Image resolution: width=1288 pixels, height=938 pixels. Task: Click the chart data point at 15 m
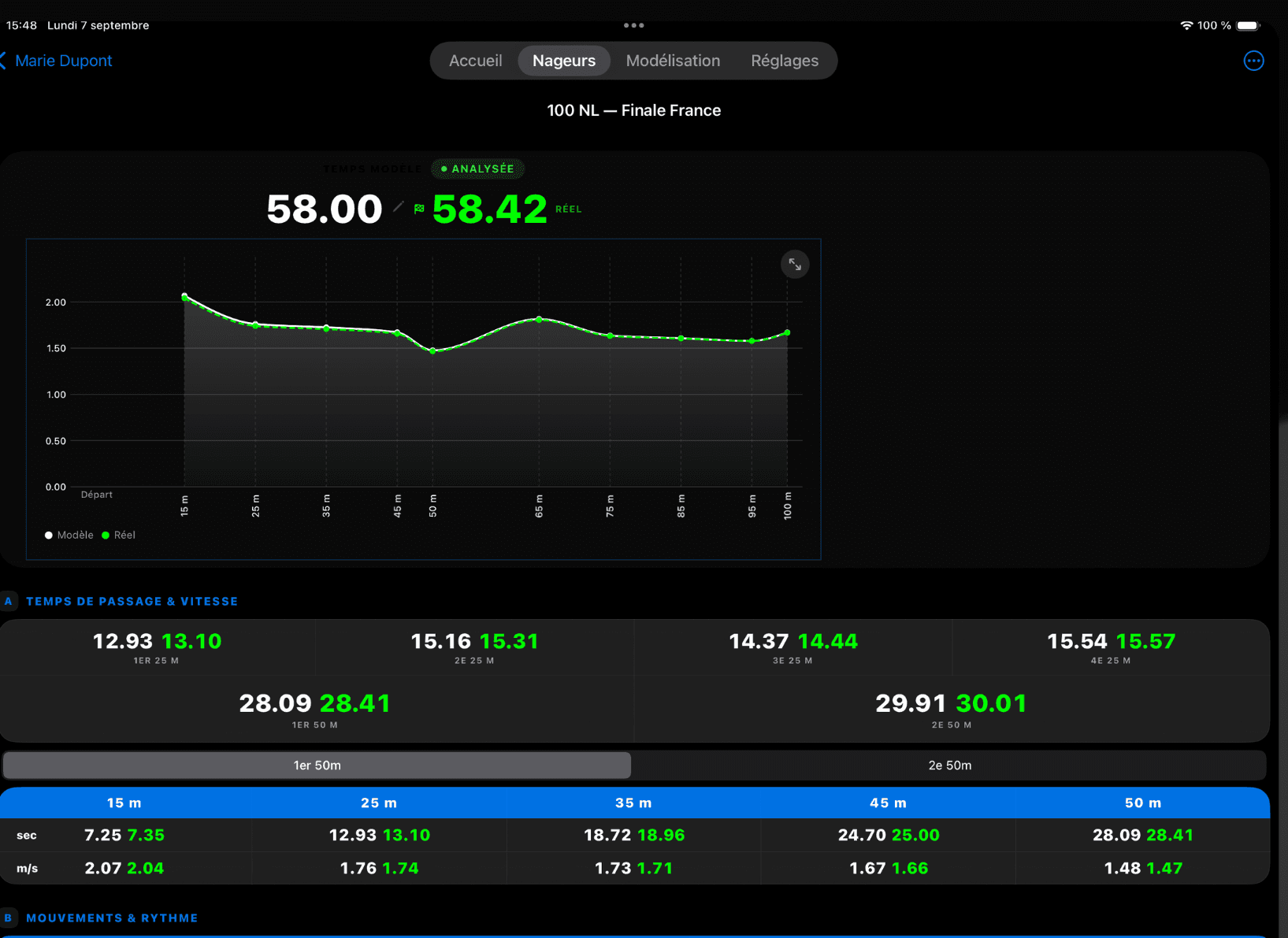point(184,297)
